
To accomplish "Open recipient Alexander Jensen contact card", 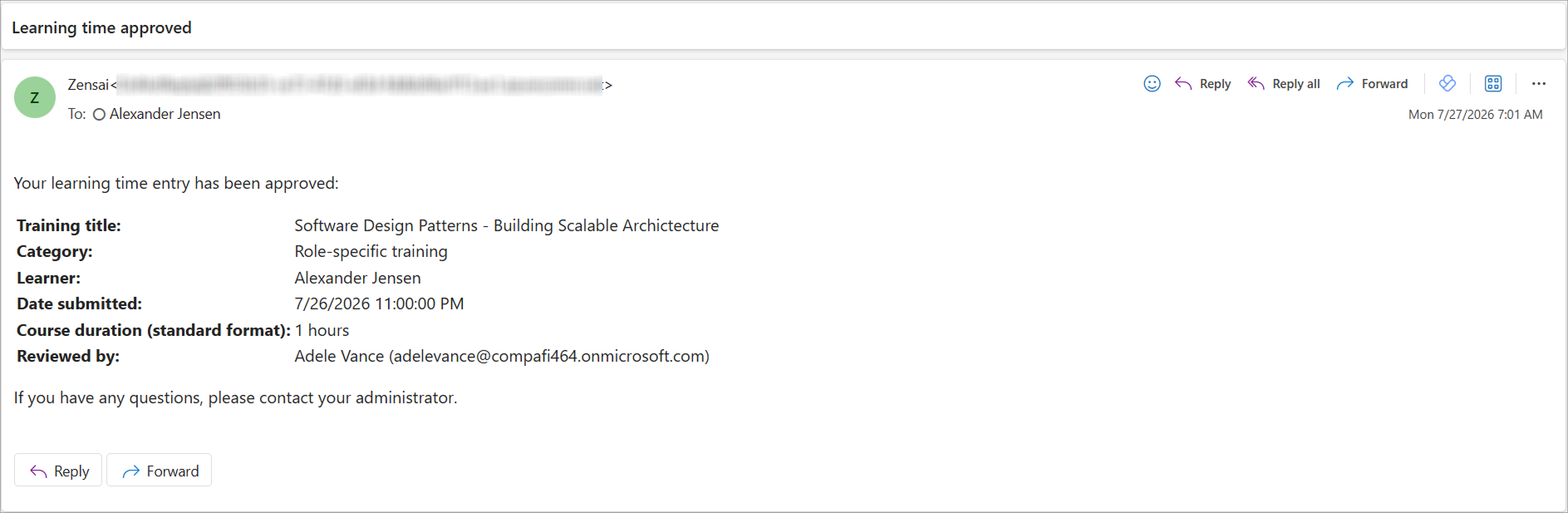I will coord(165,114).
